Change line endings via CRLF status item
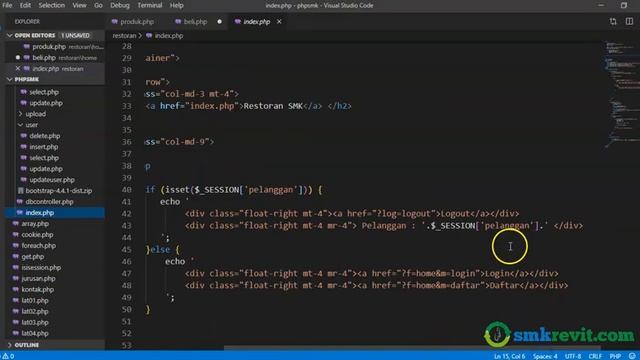 (x=595, y=356)
